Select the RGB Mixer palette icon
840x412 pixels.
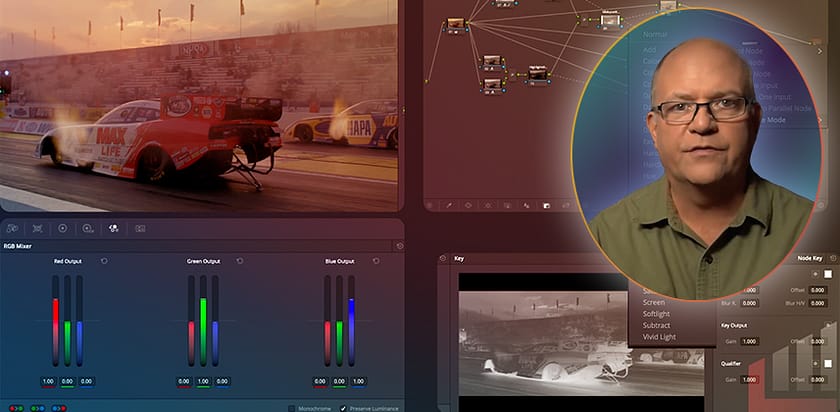[x=114, y=228]
